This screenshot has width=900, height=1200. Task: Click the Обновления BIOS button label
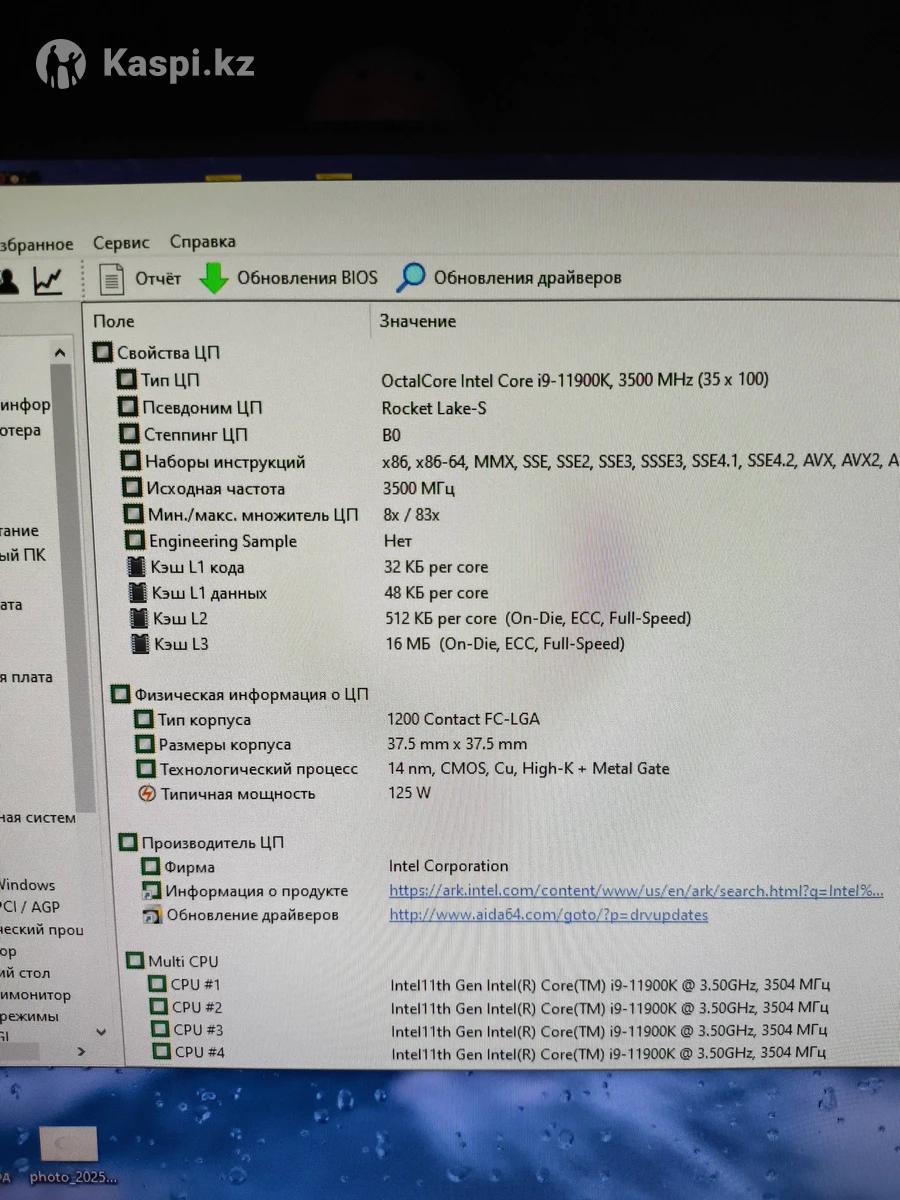point(306,278)
